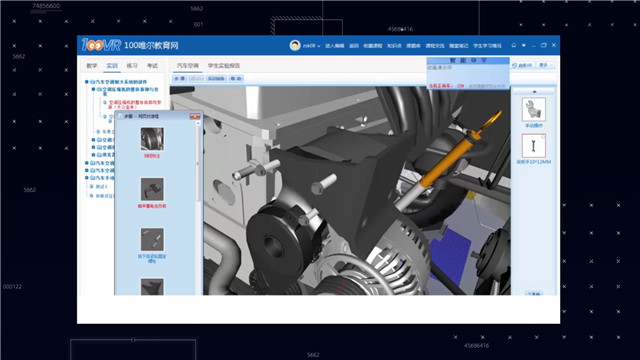Open the first step thumbnail in steps dialog
Image resolution: width=640 pixels, height=360 pixels.
coord(152,139)
